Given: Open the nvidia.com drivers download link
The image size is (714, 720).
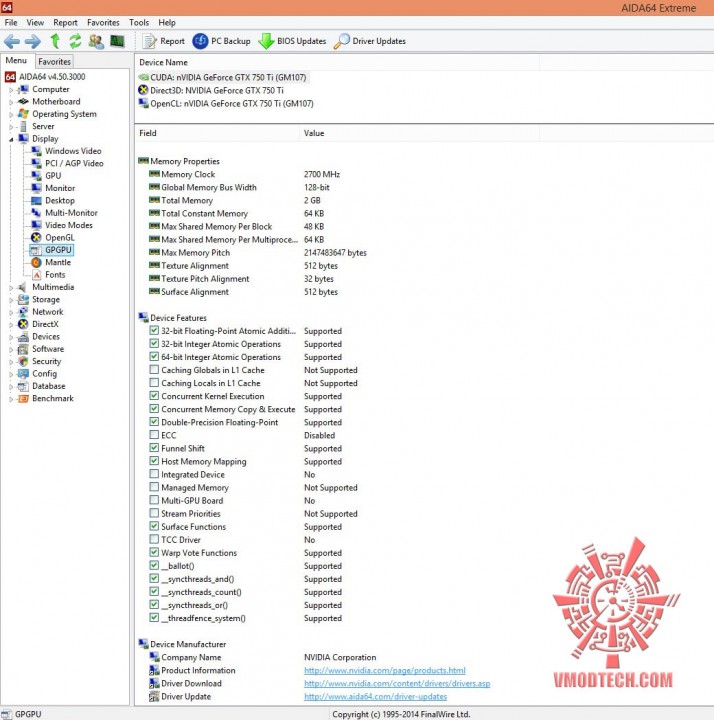Looking at the screenshot, I should pyautogui.click(x=397, y=683).
